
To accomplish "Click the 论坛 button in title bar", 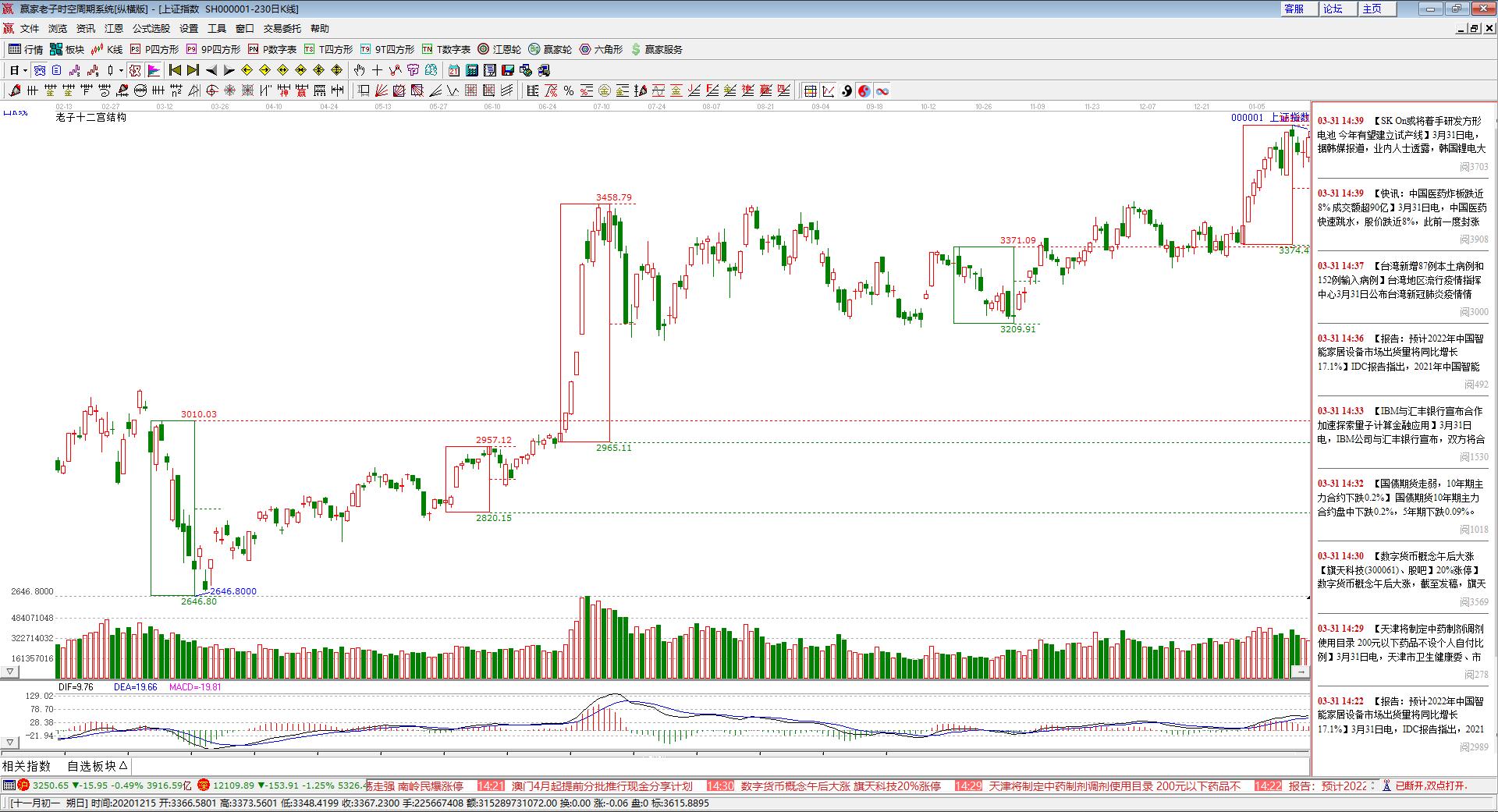I will pyautogui.click(x=1333, y=9).
